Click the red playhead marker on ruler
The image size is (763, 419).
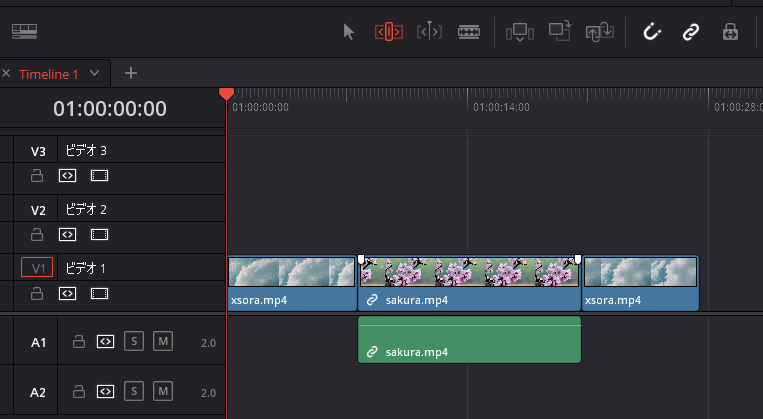[226, 93]
